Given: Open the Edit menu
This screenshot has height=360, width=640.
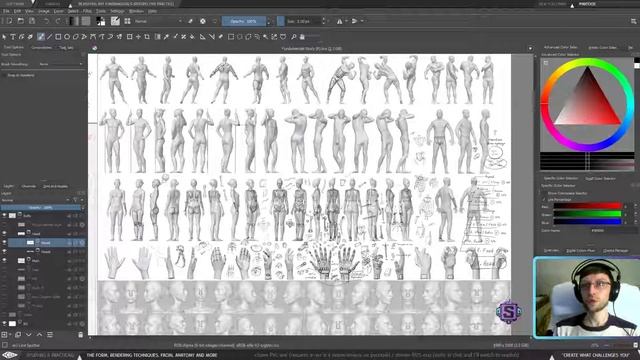Looking at the screenshot, I should (x=17, y=11).
